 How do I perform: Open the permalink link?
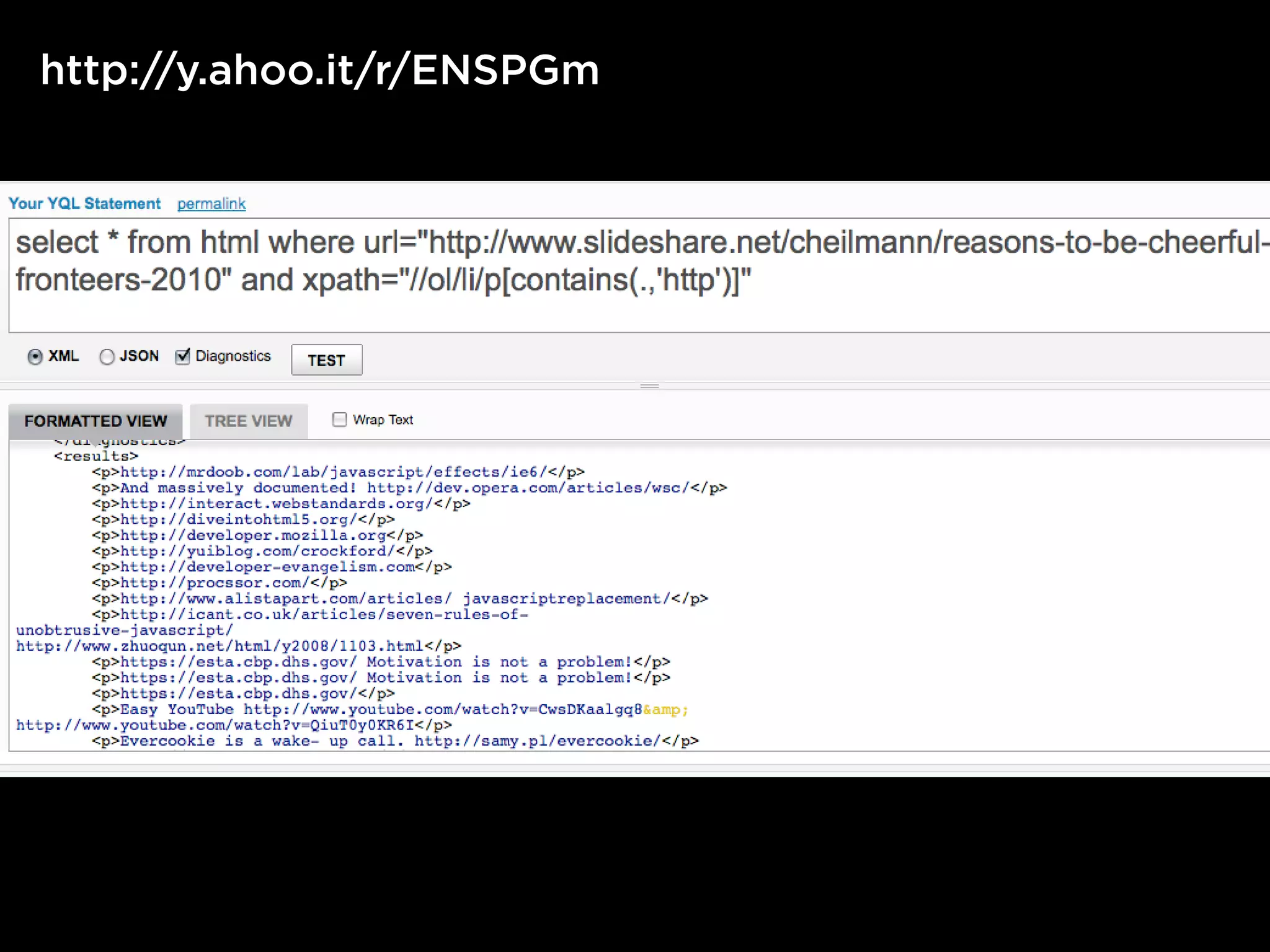211,203
